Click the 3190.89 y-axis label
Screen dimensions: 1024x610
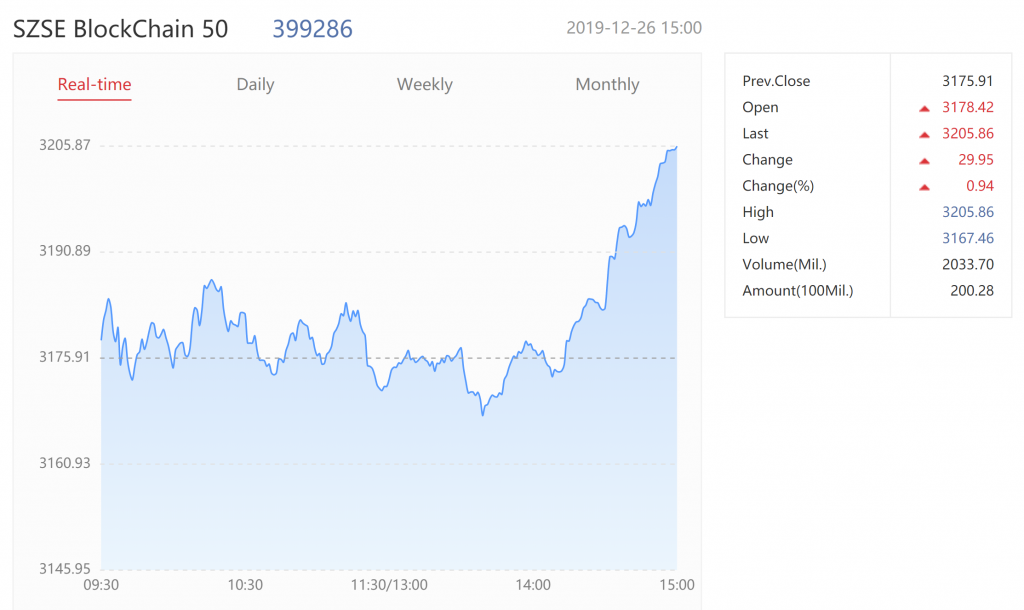tap(65, 251)
